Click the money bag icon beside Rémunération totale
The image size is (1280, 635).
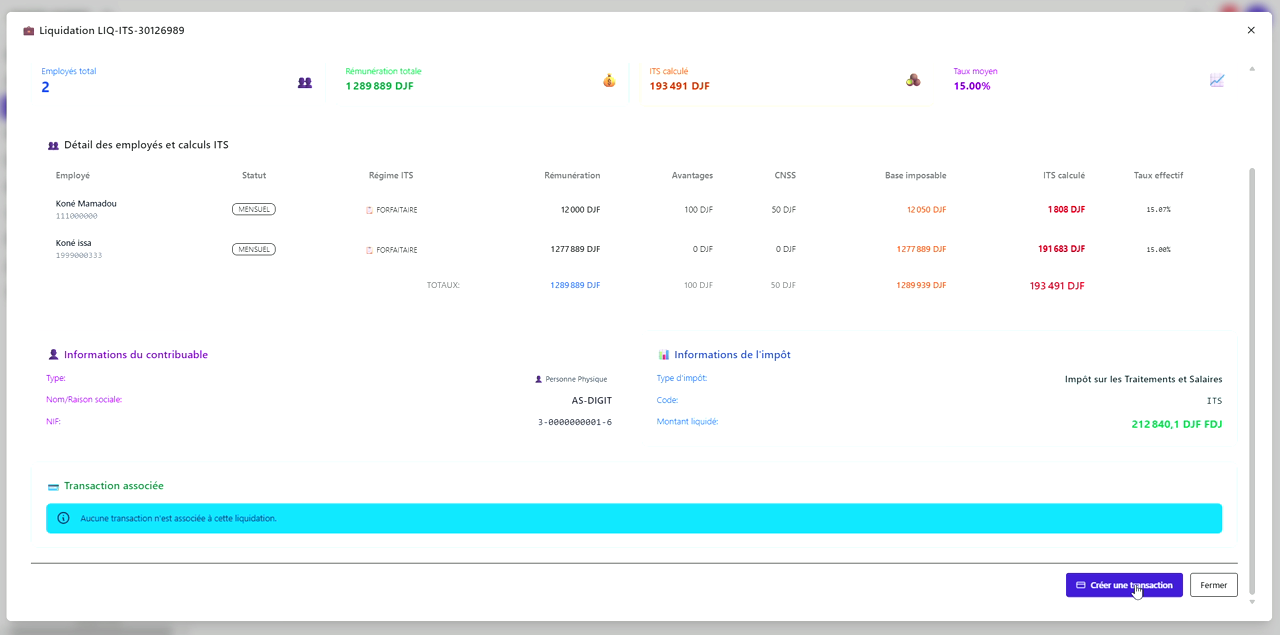point(609,80)
